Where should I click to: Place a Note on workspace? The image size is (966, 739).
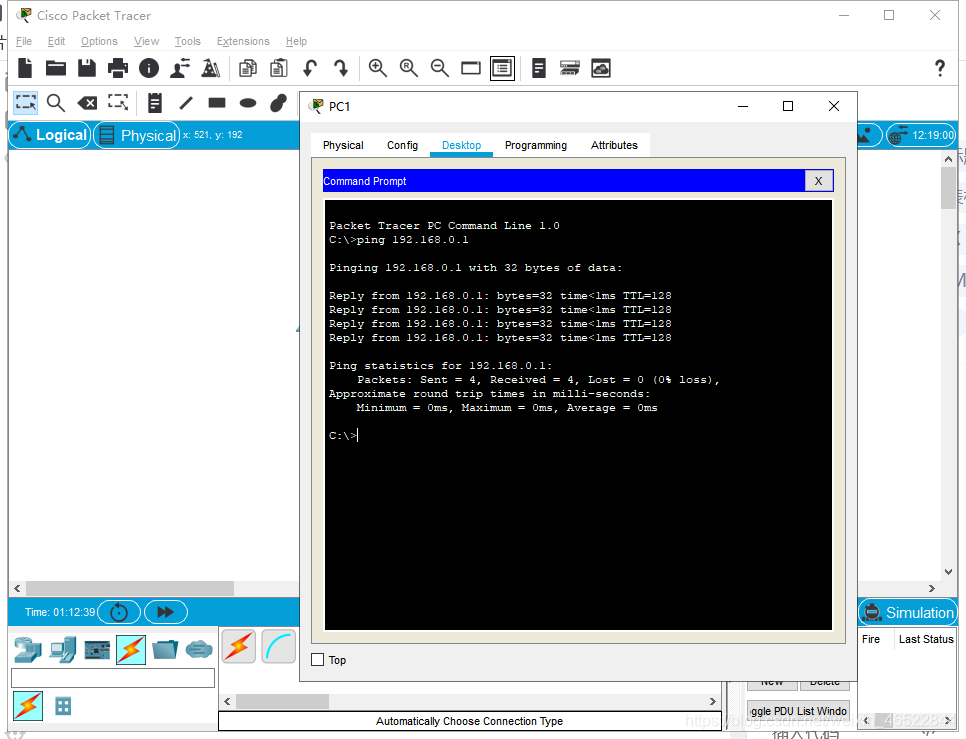(155, 103)
